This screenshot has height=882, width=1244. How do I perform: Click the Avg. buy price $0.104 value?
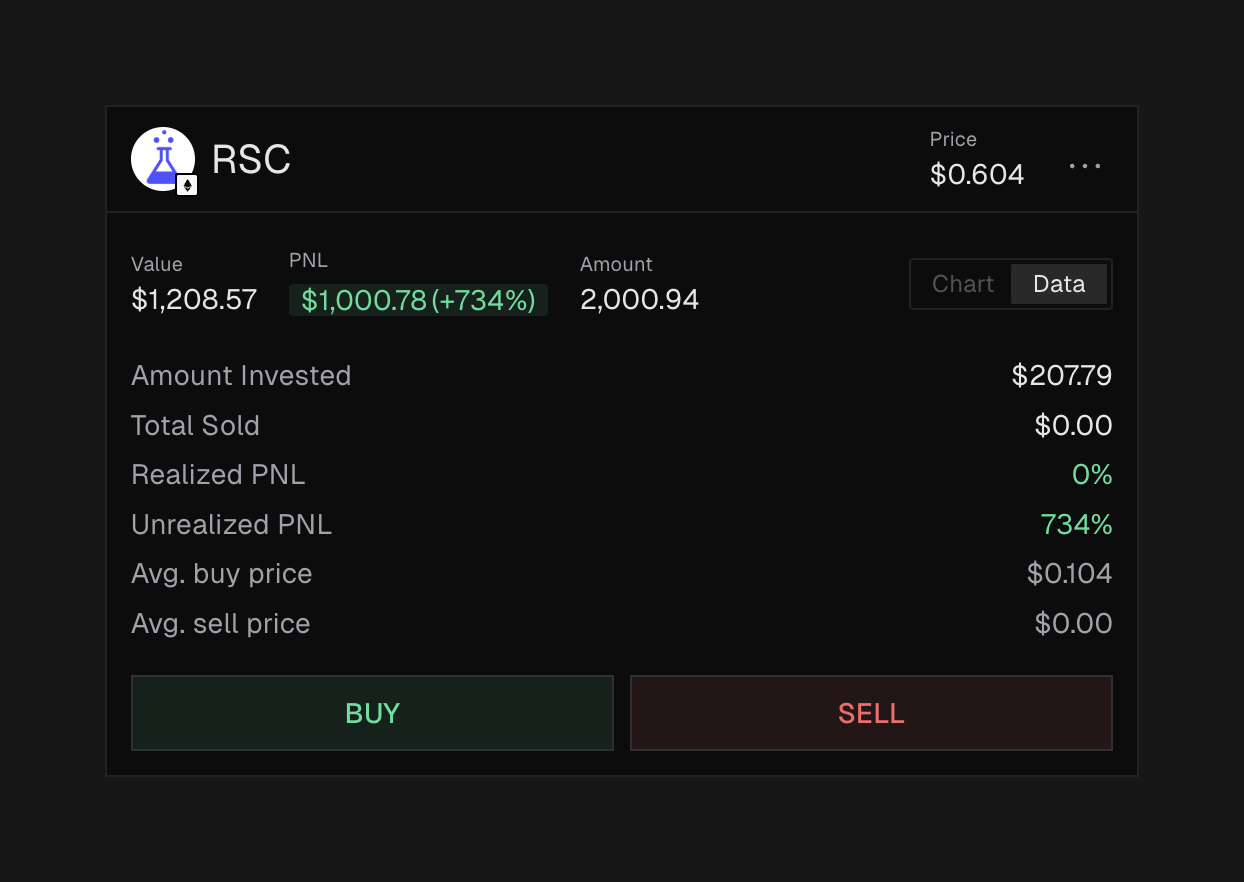[1069, 574]
